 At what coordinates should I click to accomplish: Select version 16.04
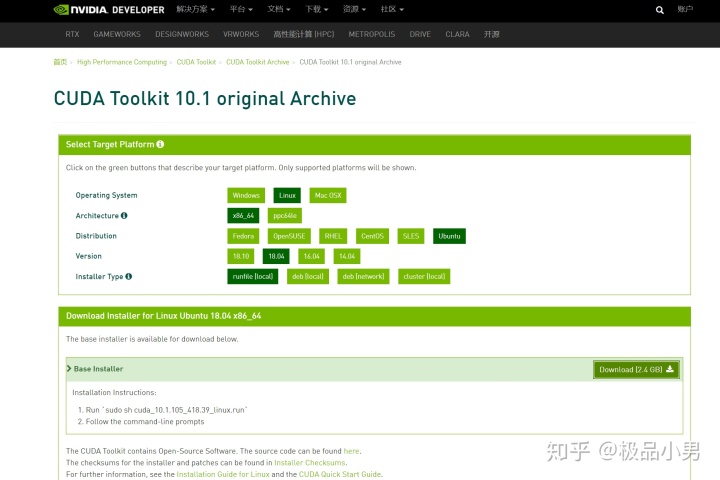(x=311, y=256)
